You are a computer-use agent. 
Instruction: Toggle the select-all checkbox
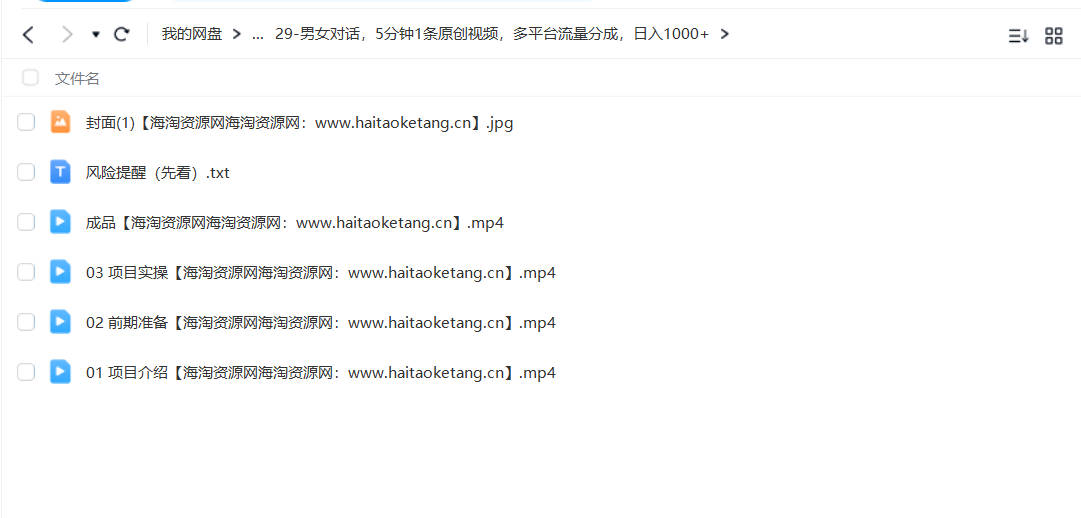[30, 77]
